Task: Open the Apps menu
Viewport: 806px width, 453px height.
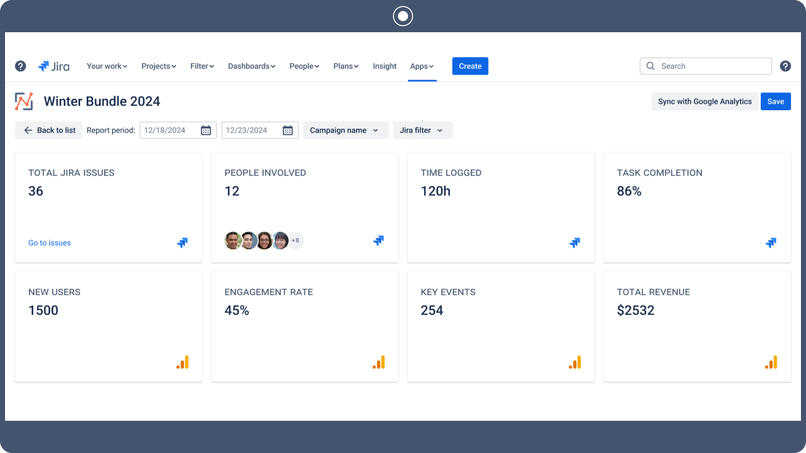Action: point(422,66)
